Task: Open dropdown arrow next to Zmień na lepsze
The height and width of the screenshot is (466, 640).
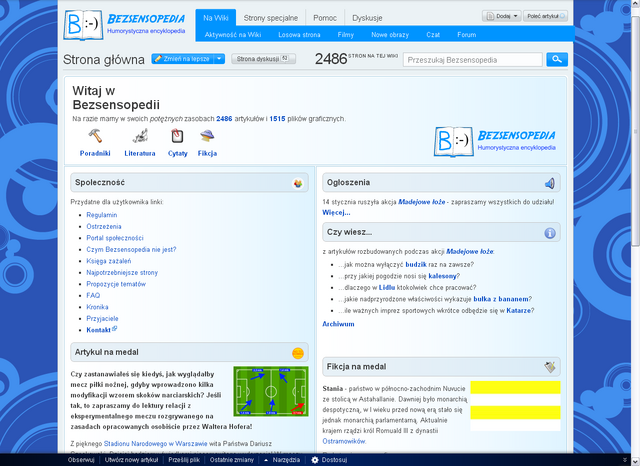Action: (219, 59)
